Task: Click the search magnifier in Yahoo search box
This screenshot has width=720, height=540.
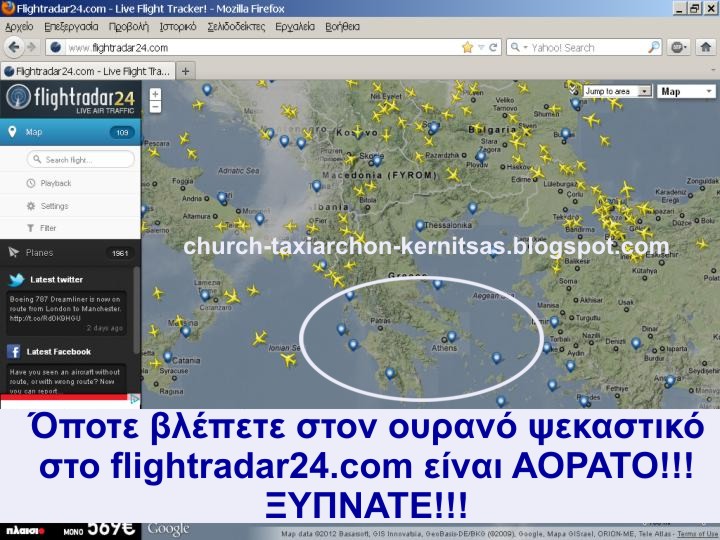Action: [x=653, y=47]
